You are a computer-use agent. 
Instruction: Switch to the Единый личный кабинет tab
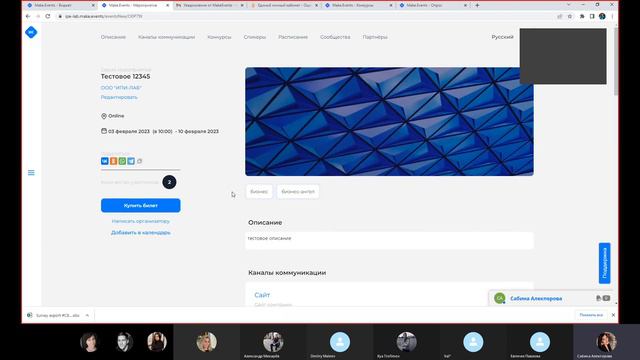283,5
